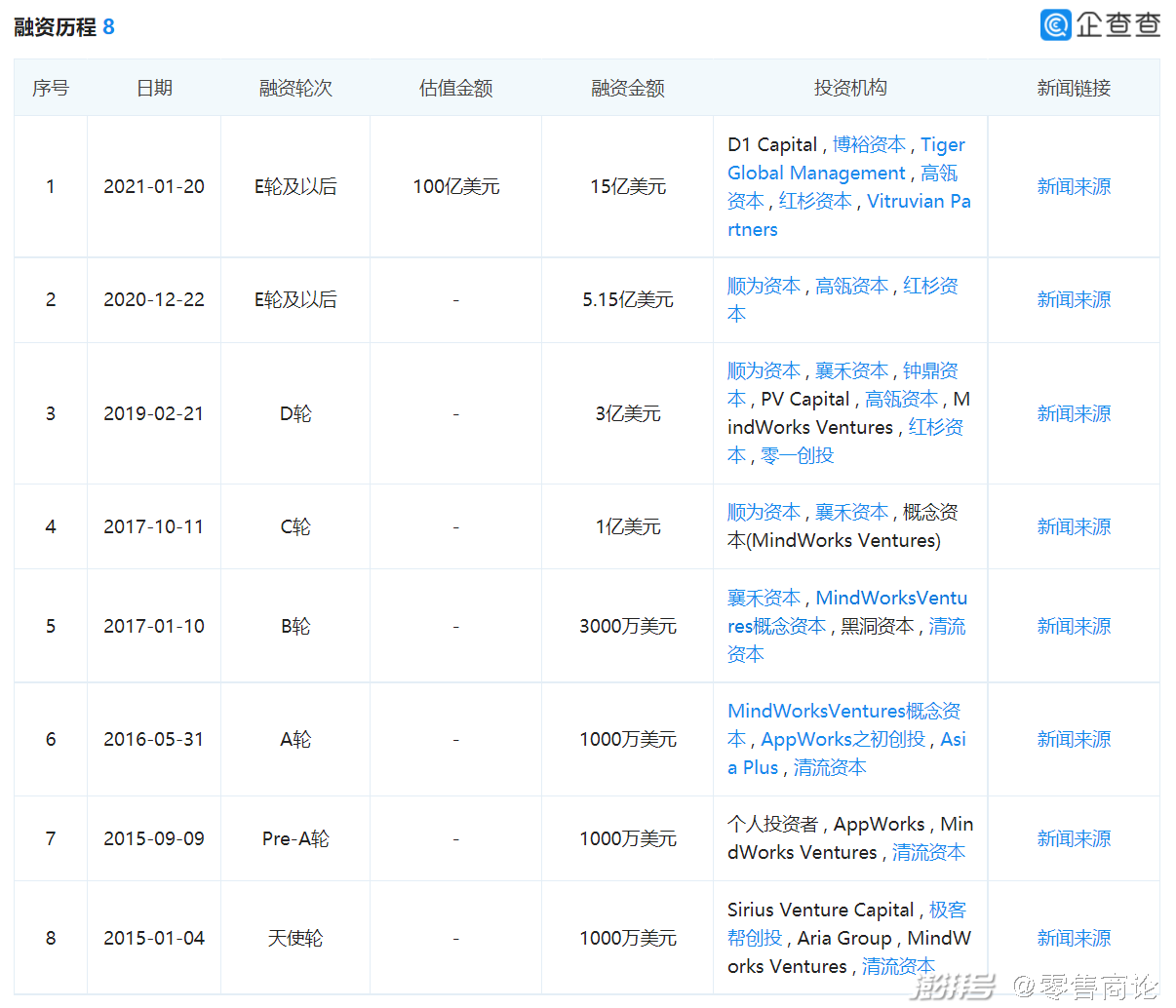Open 新闻来源 link for Pre-A轮 row
The image size is (1176, 1008).
point(1074,838)
